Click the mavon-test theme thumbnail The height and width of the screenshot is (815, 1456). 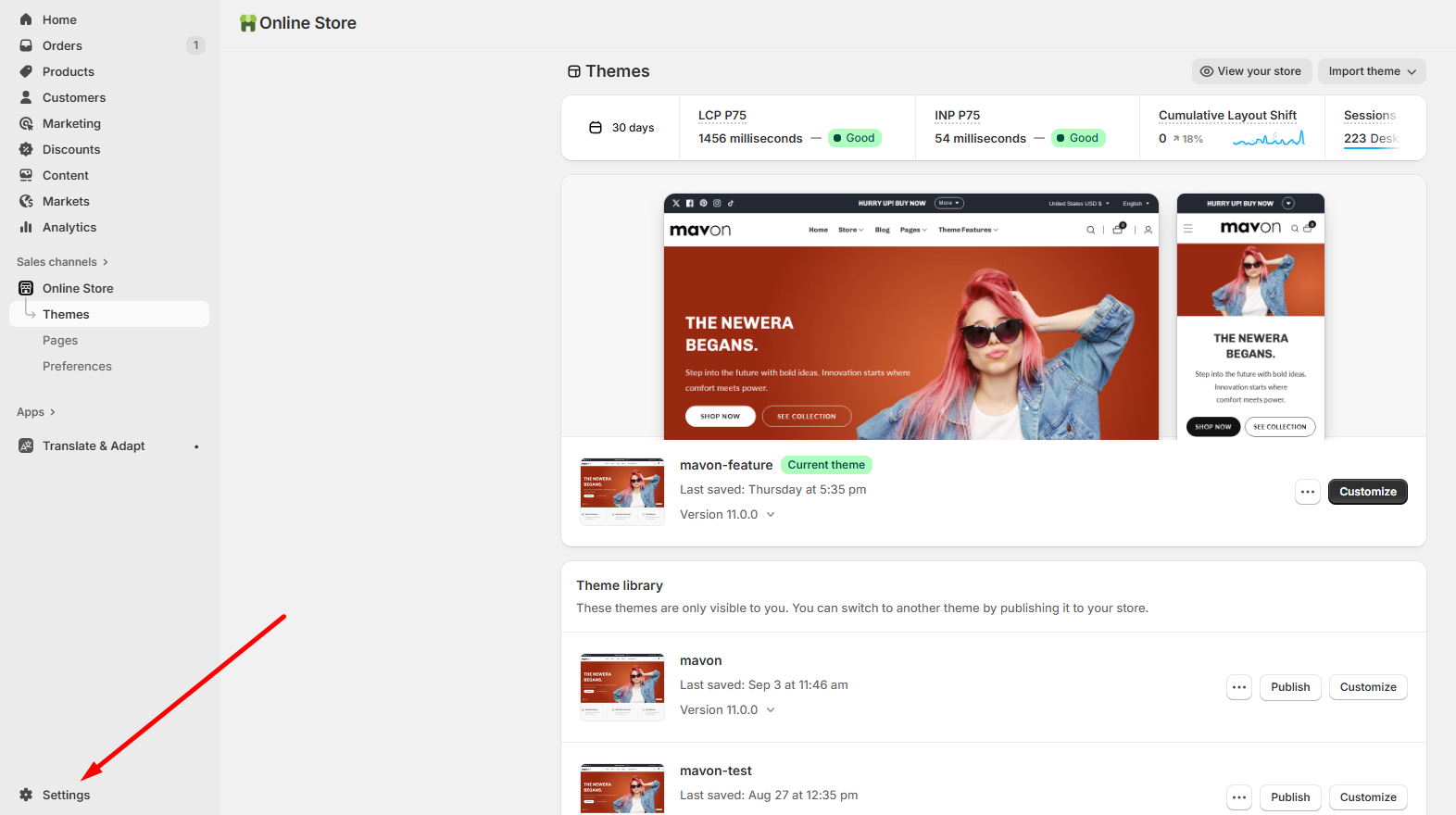click(x=621, y=789)
